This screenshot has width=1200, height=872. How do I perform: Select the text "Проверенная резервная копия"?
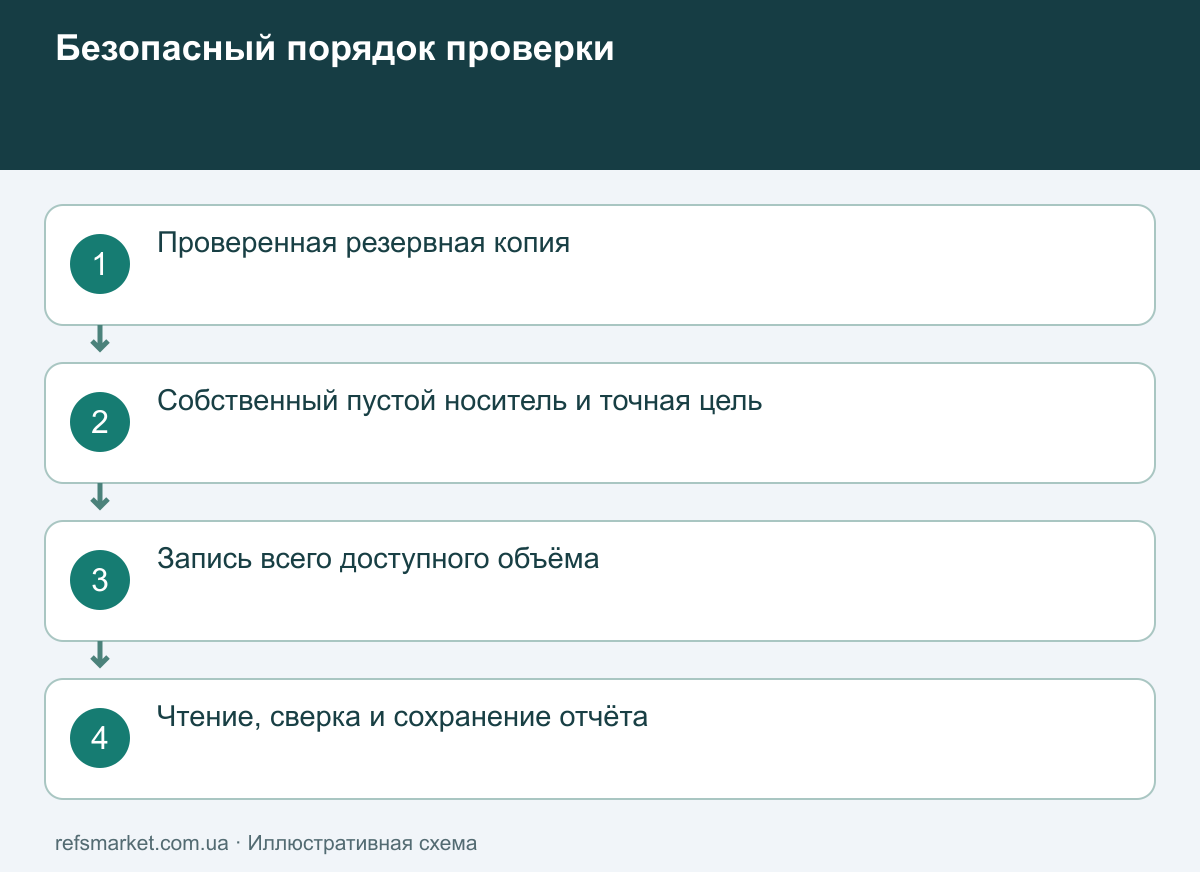[x=364, y=243]
